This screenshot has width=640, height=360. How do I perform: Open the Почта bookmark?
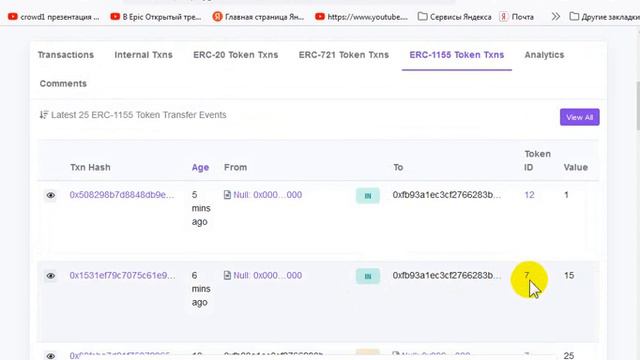click(x=517, y=17)
